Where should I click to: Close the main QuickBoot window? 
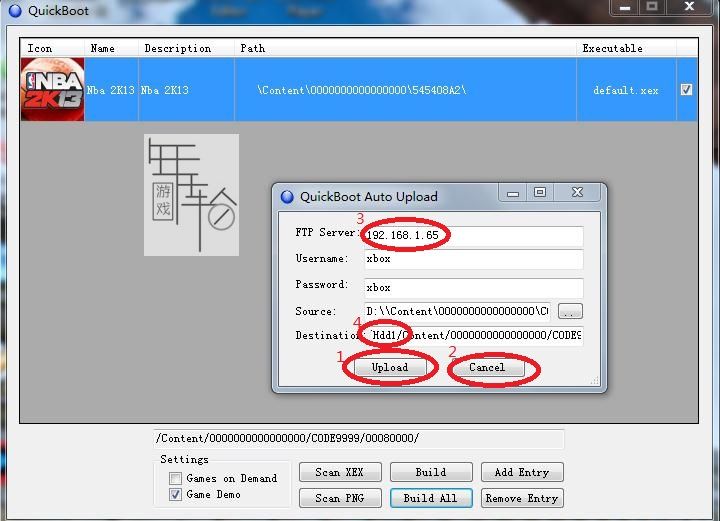click(x=689, y=7)
